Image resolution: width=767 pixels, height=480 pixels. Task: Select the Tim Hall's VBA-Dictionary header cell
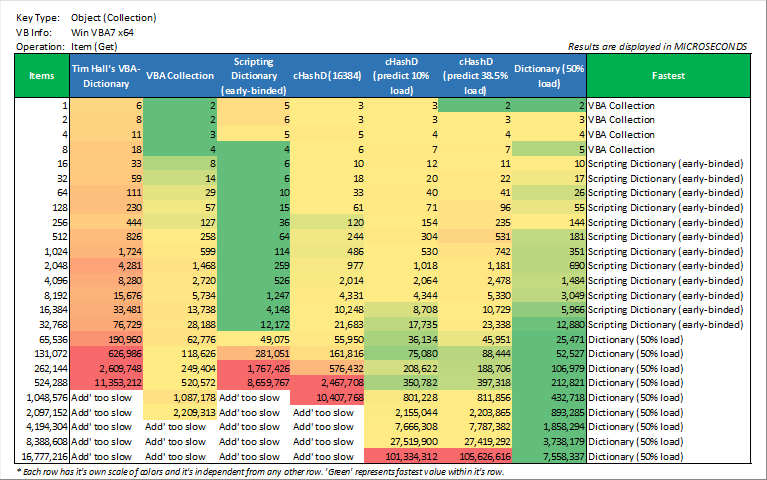click(x=106, y=75)
